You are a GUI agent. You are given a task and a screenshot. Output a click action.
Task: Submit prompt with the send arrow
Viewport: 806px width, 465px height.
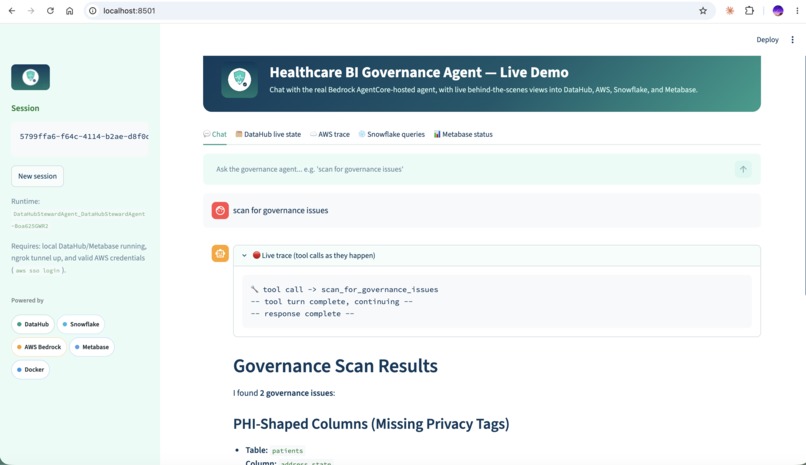(x=743, y=169)
